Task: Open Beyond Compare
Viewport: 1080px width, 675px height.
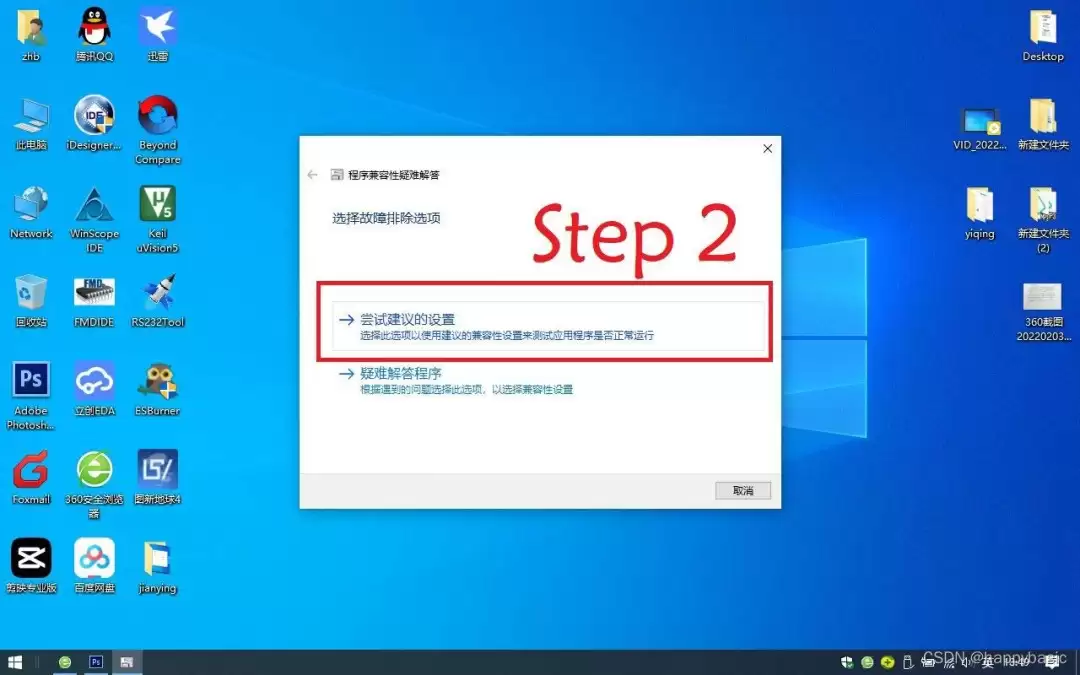Action: (157, 118)
